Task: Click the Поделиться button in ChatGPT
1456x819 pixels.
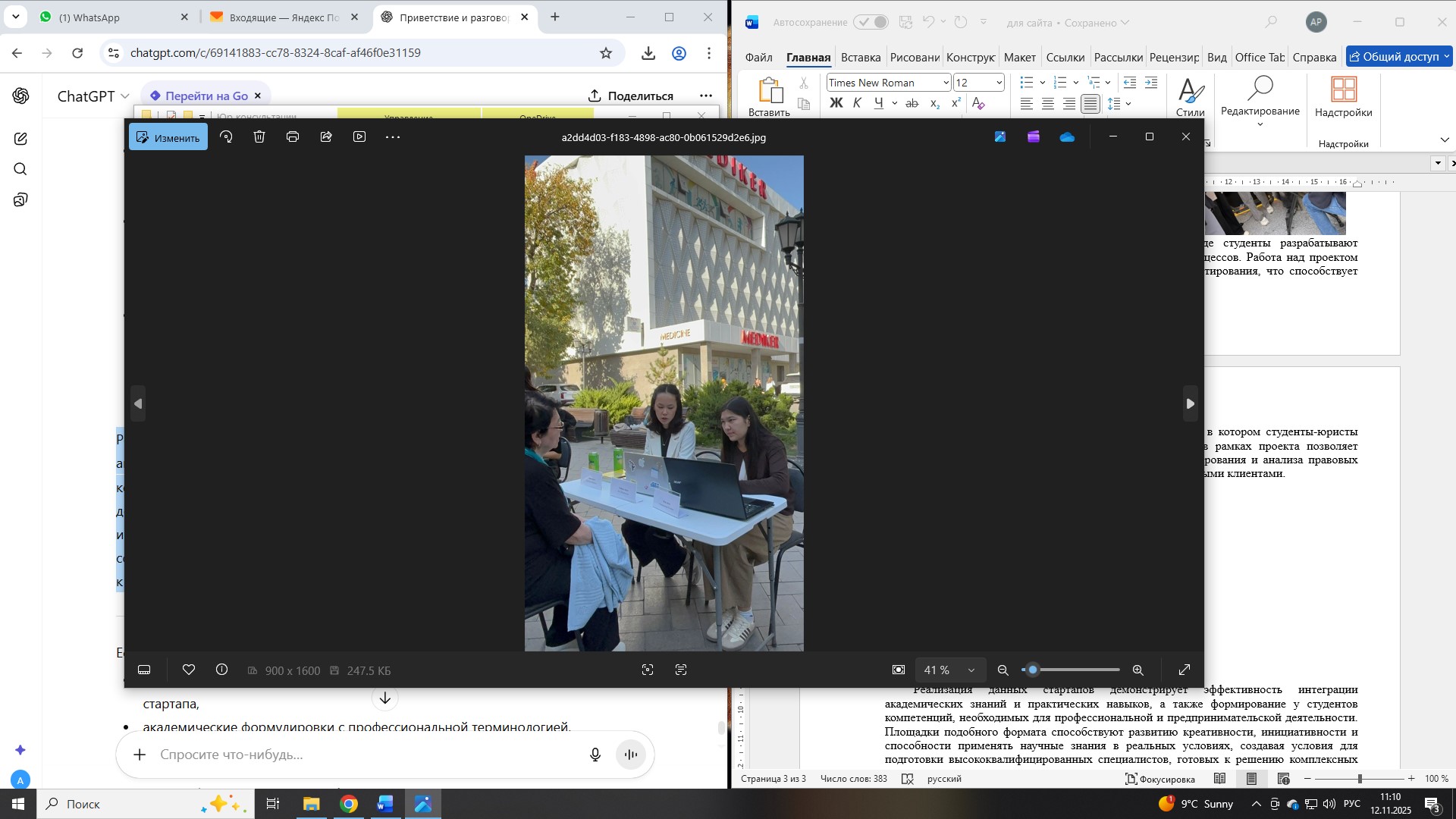Action: [x=631, y=96]
